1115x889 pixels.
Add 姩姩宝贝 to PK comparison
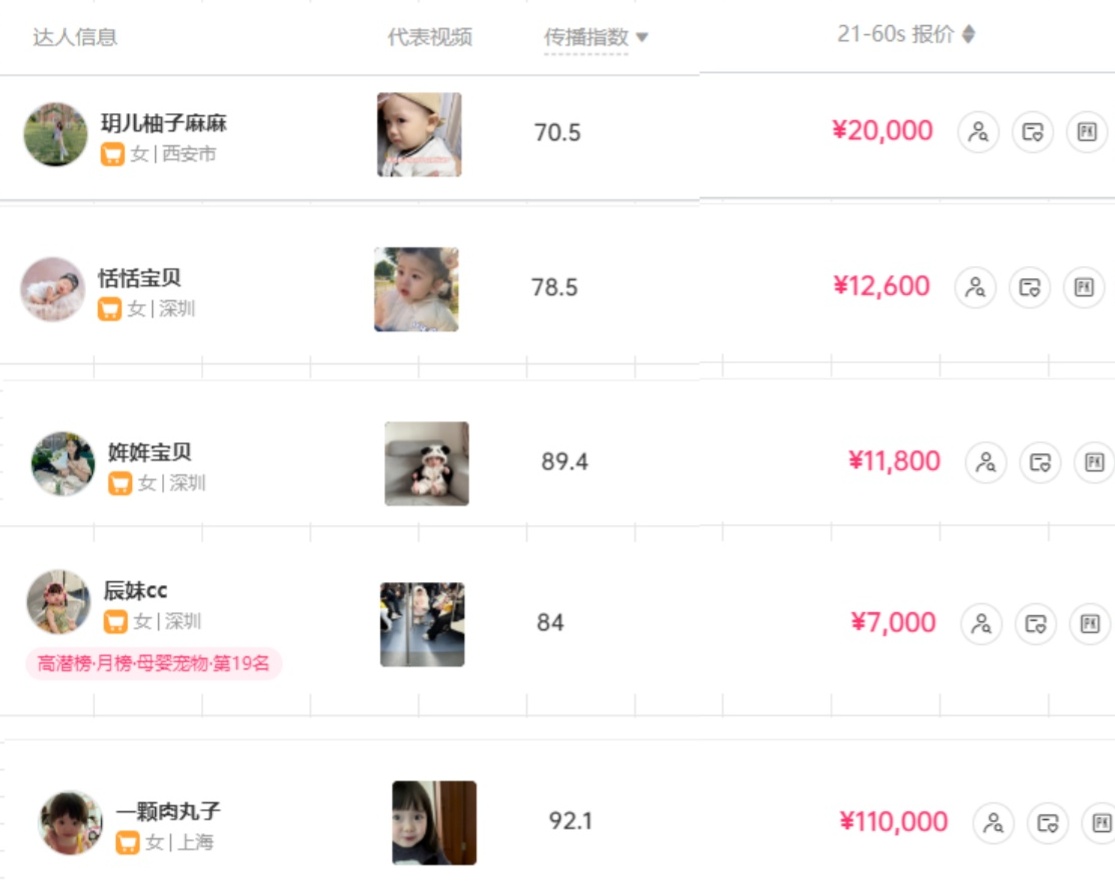click(1094, 462)
